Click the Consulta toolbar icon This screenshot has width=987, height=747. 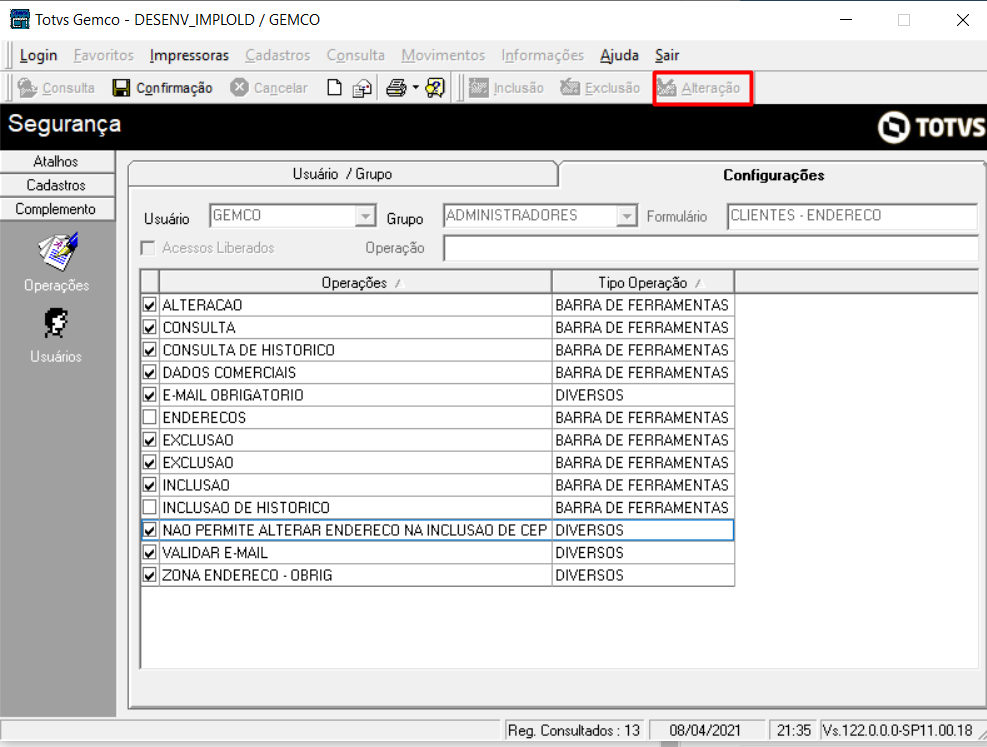pyautogui.click(x=27, y=87)
